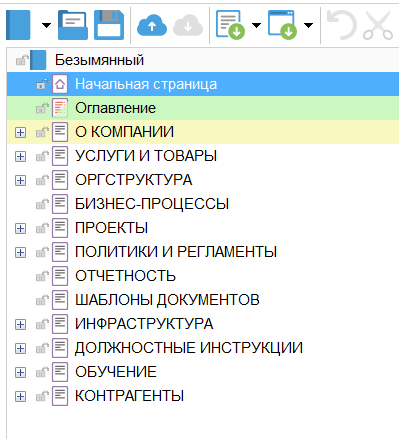Expand the ИНФРАСТРУКТУРА section
Viewport: 399px width, 439px height.
click(x=20, y=324)
